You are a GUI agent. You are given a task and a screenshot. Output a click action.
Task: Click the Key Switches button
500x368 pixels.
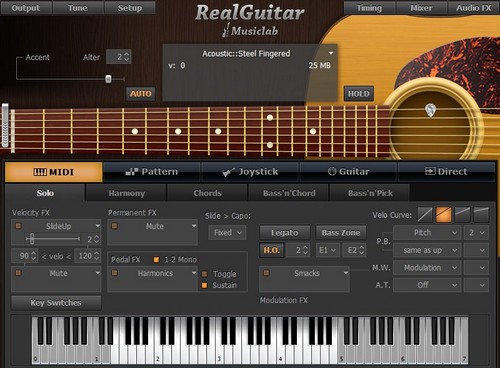pyautogui.click(x=56, y=303)
